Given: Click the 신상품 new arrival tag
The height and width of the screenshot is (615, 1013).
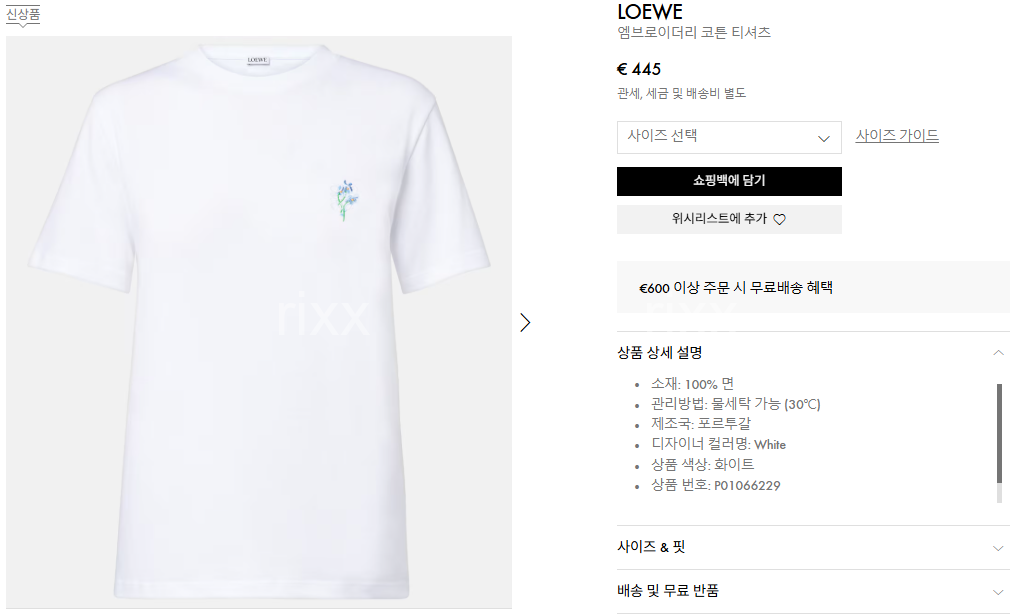Looking at the screenshot, I should click(x=23, y=14).
